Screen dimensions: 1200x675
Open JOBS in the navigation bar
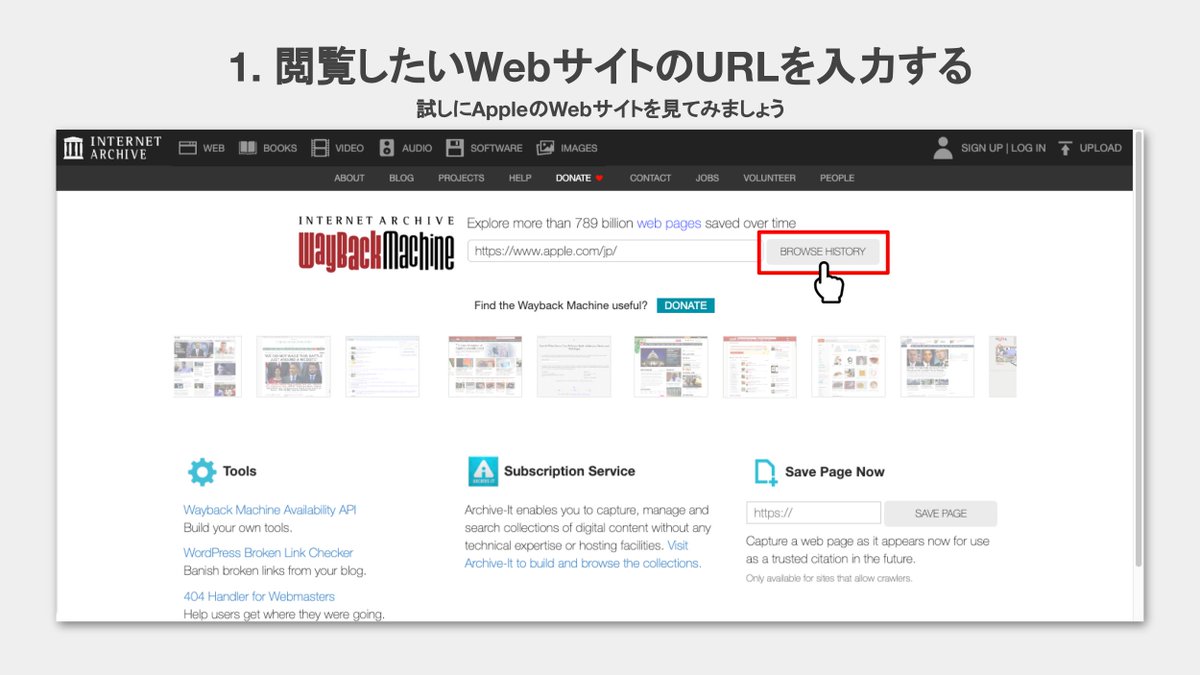pos(707,178)
